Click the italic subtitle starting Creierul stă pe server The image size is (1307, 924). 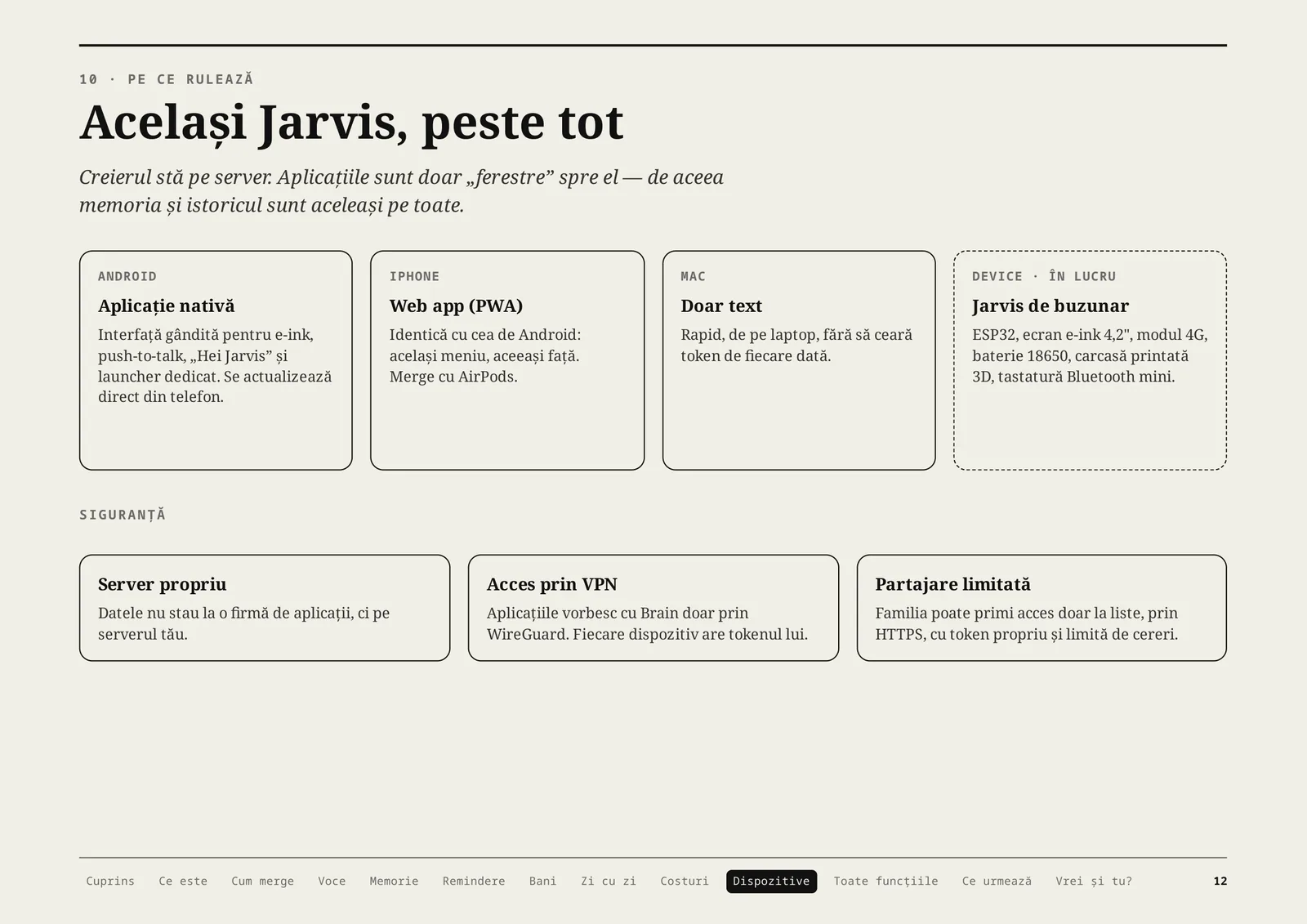(401, 191)
